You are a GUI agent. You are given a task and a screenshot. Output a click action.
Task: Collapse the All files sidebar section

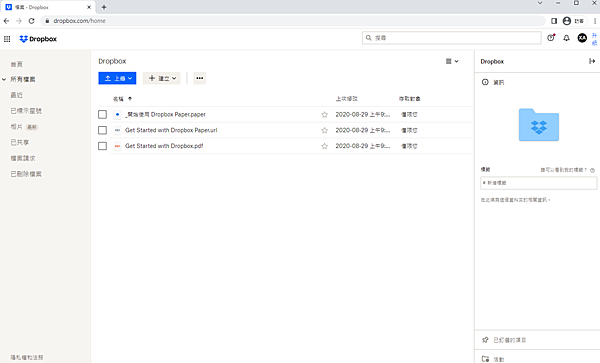click(x=4, y=79)
